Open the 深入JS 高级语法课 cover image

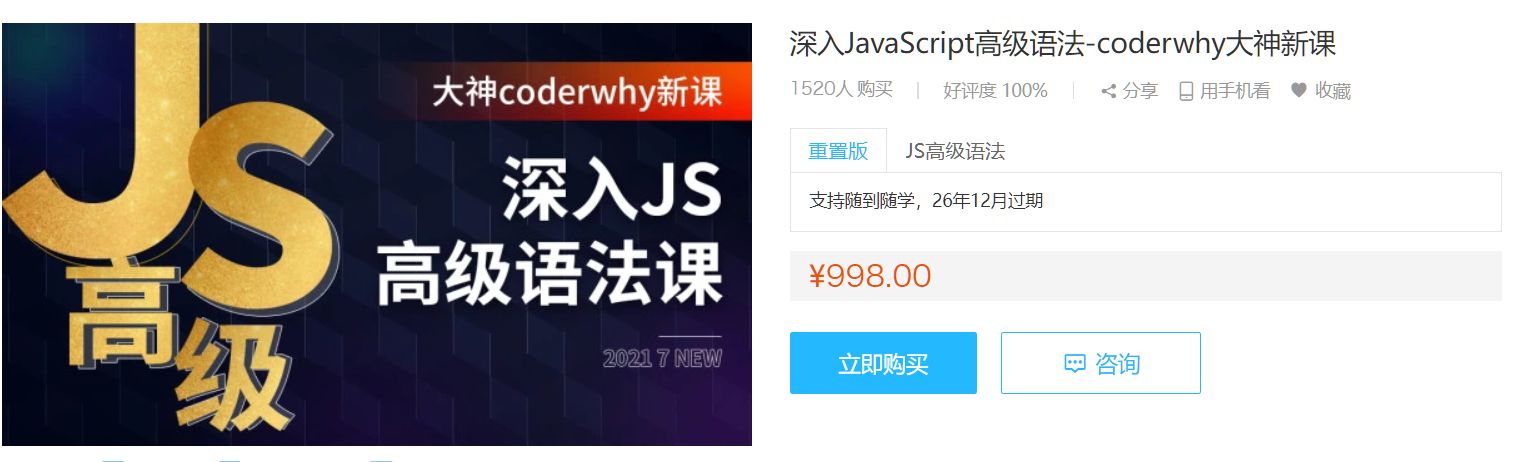click(376, 234)
